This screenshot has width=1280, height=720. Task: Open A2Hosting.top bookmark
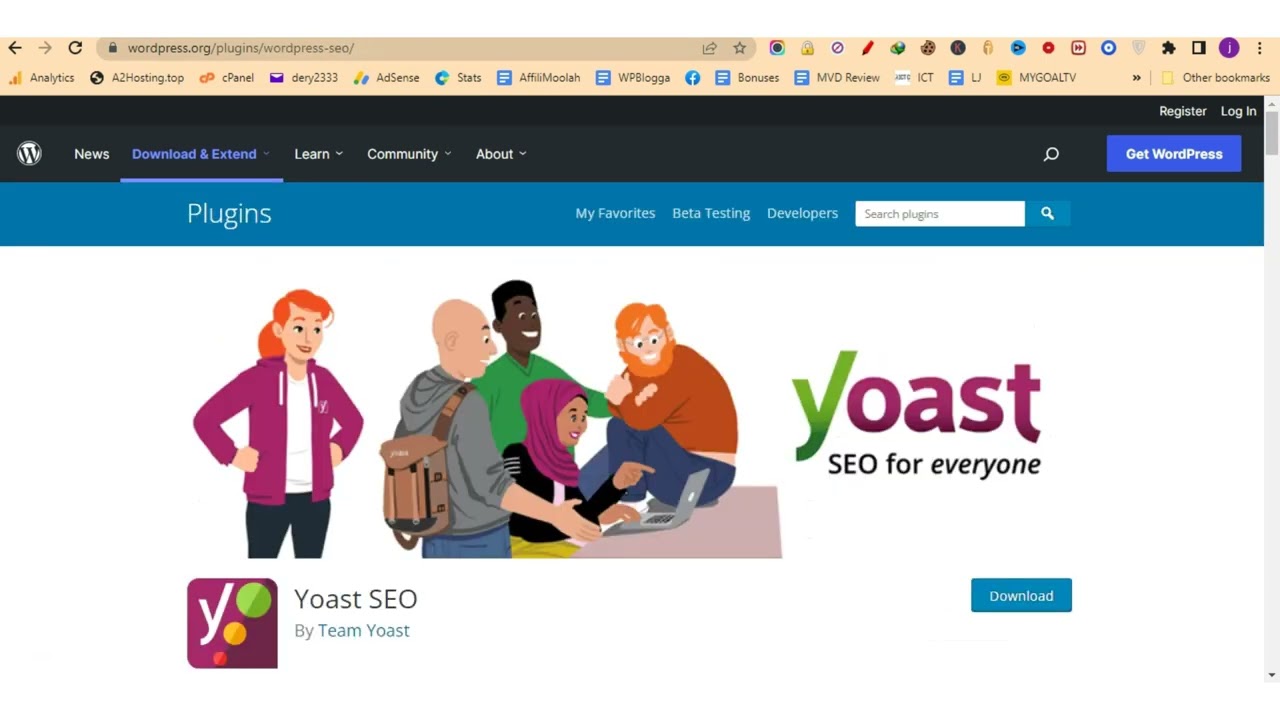pos(137,77)
